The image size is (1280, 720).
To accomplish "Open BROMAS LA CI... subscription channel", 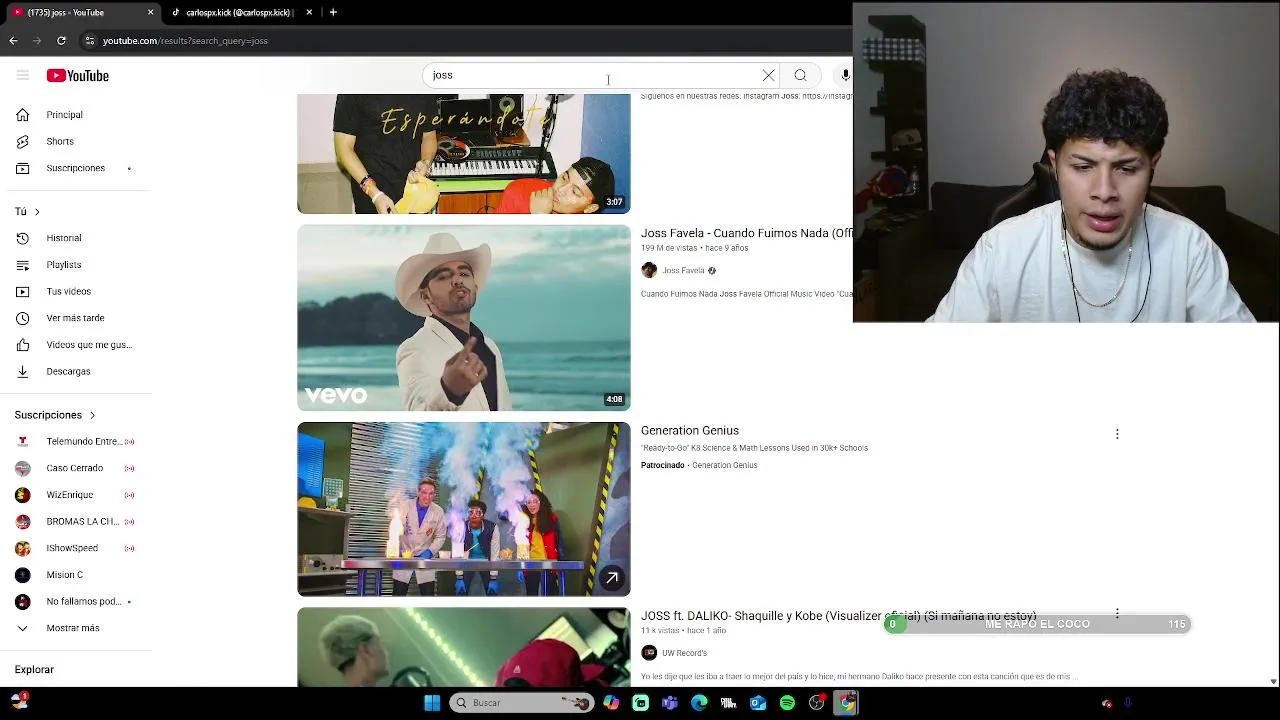I will pos(76,522).
